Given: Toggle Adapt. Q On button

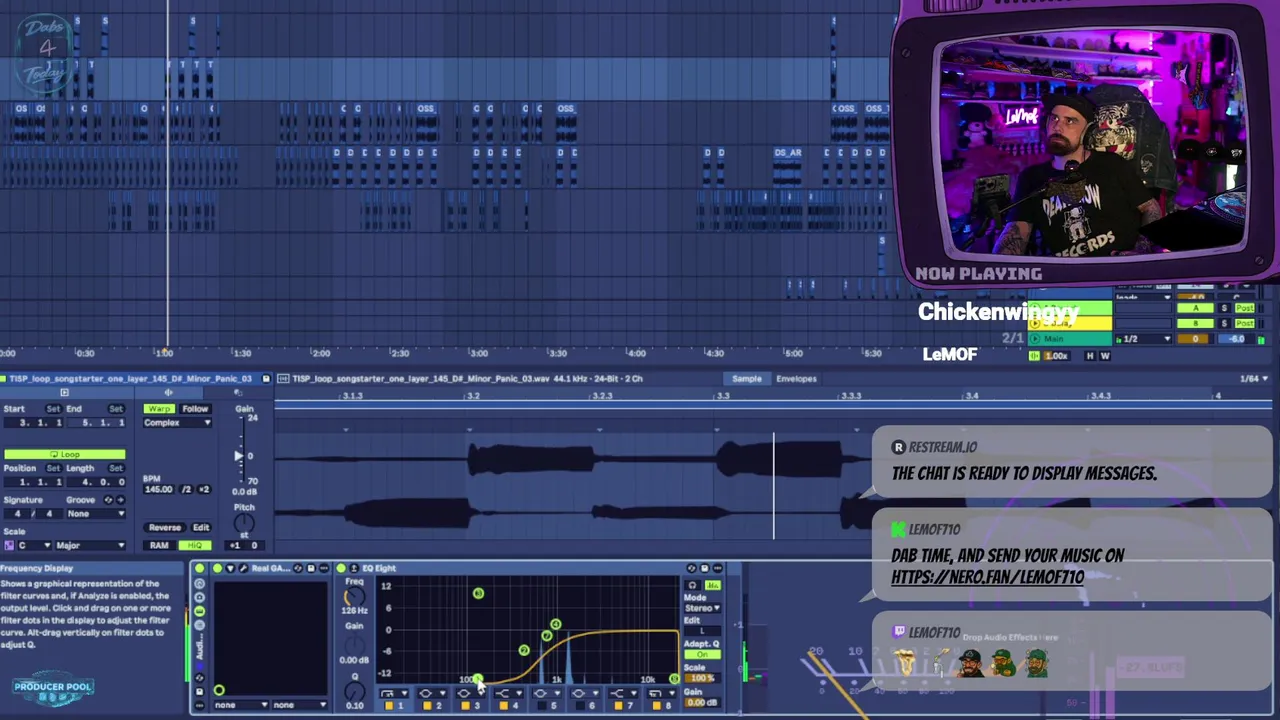Looking at the screenshot, I should tap(702, 654).
